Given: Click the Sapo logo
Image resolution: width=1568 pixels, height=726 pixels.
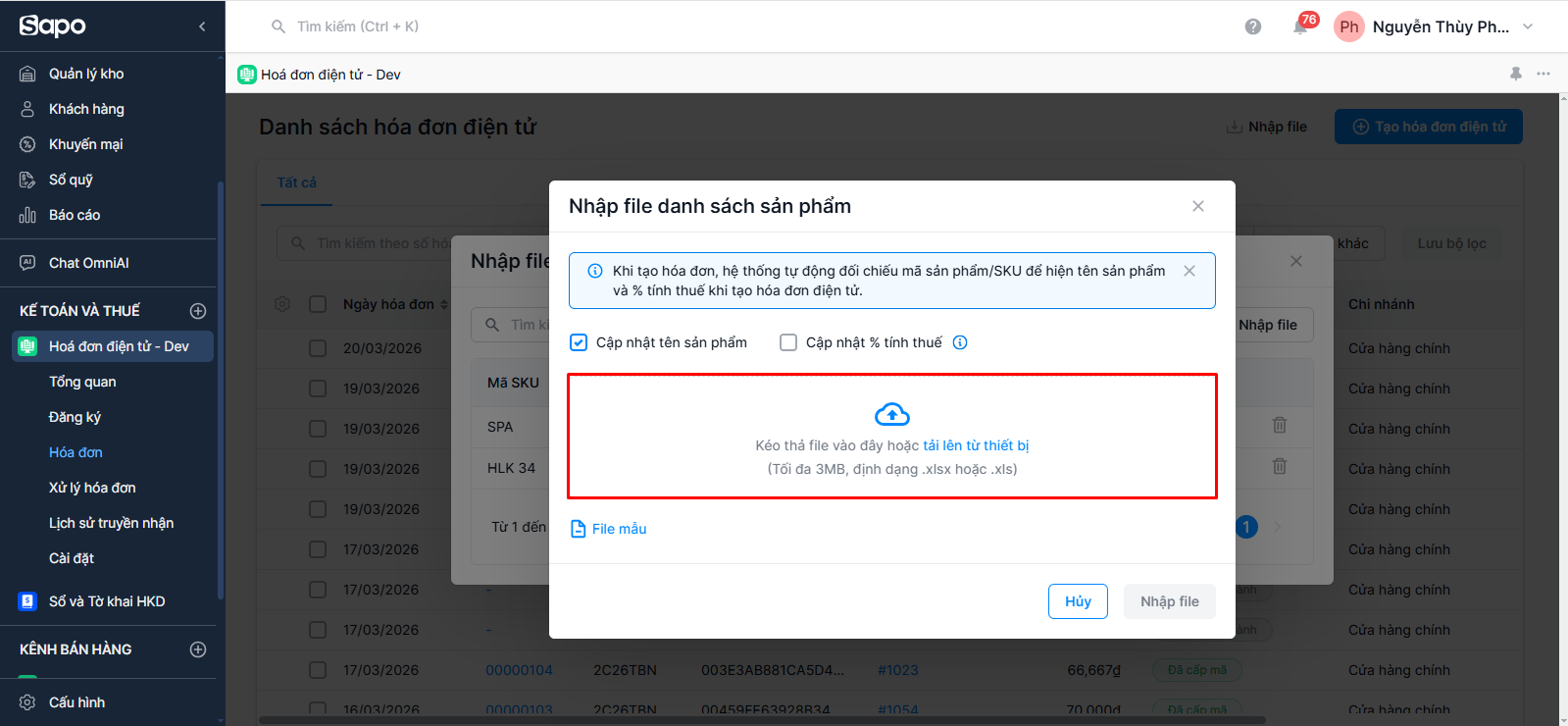Looking at the screenshot, I should click(53, 26).
